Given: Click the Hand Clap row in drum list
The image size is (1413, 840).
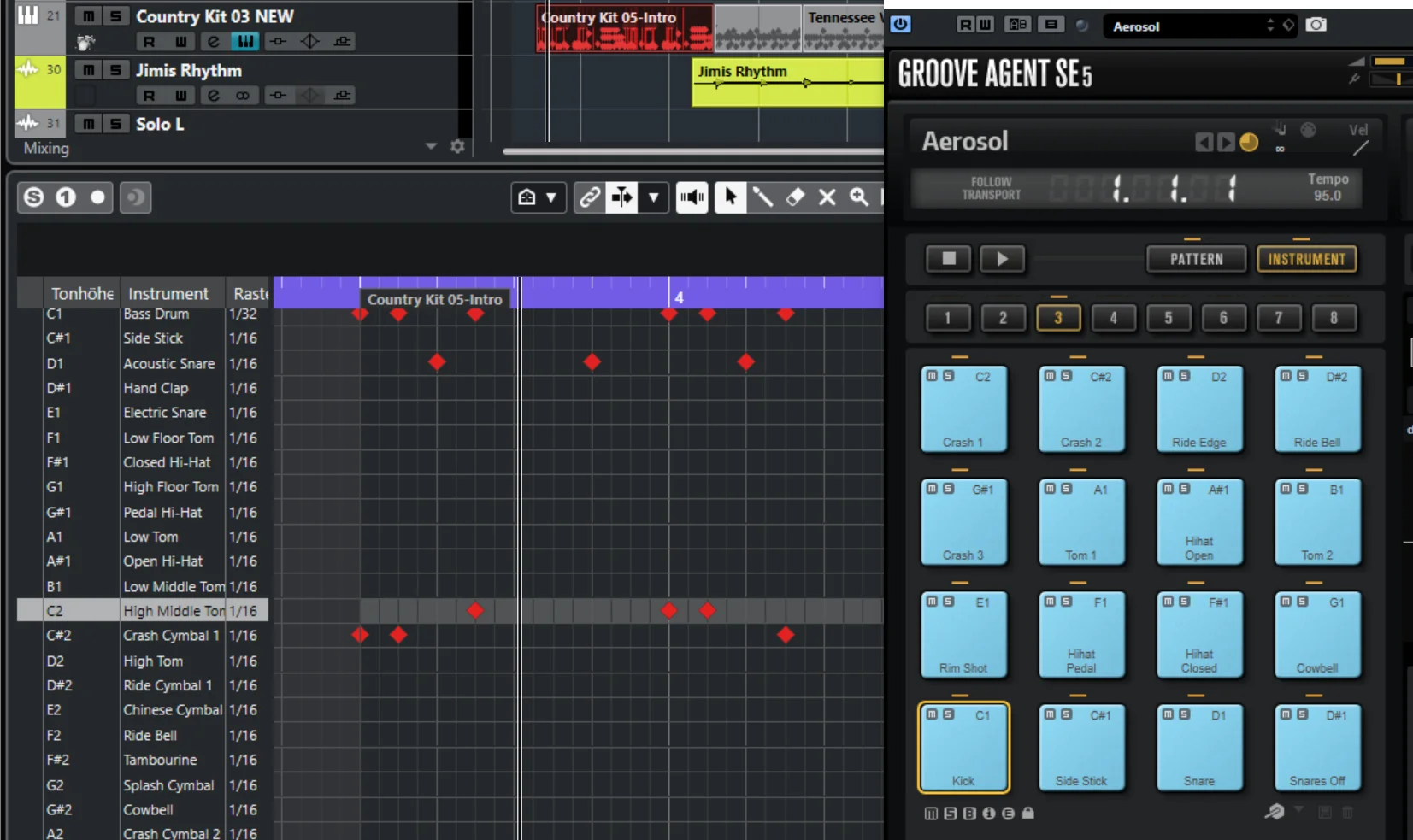Looking at the screenshot, I should [x=143, y=388].
